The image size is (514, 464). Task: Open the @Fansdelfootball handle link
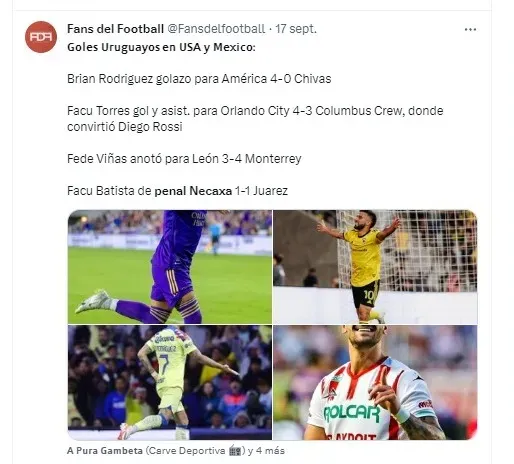(216, 29)
